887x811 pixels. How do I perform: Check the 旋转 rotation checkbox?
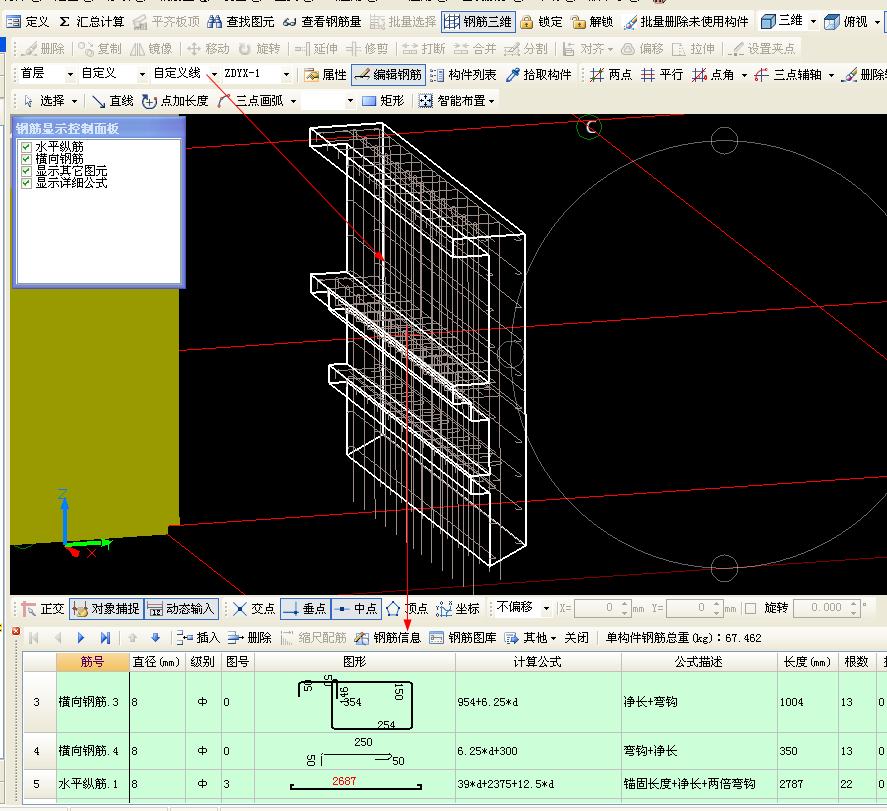point(751,609)
